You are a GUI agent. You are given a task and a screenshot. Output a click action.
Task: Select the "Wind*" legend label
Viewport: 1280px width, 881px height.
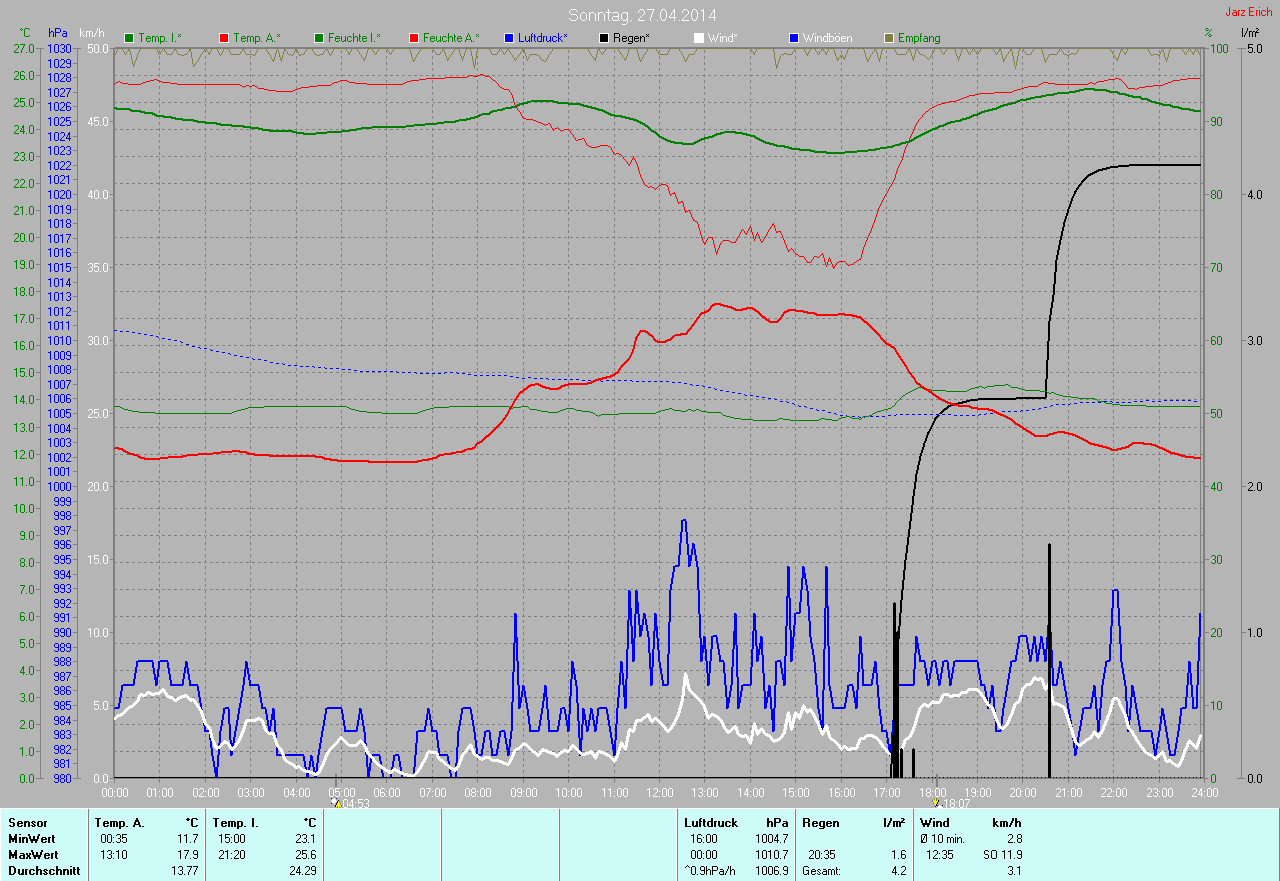723,38
